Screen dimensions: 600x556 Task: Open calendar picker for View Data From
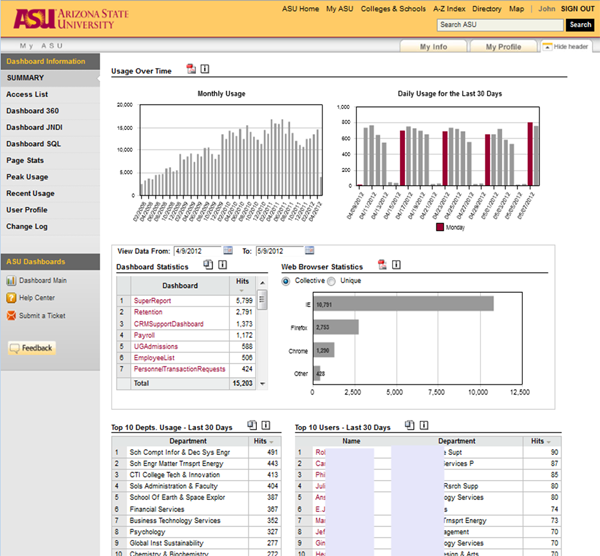[x=228, y=250]
